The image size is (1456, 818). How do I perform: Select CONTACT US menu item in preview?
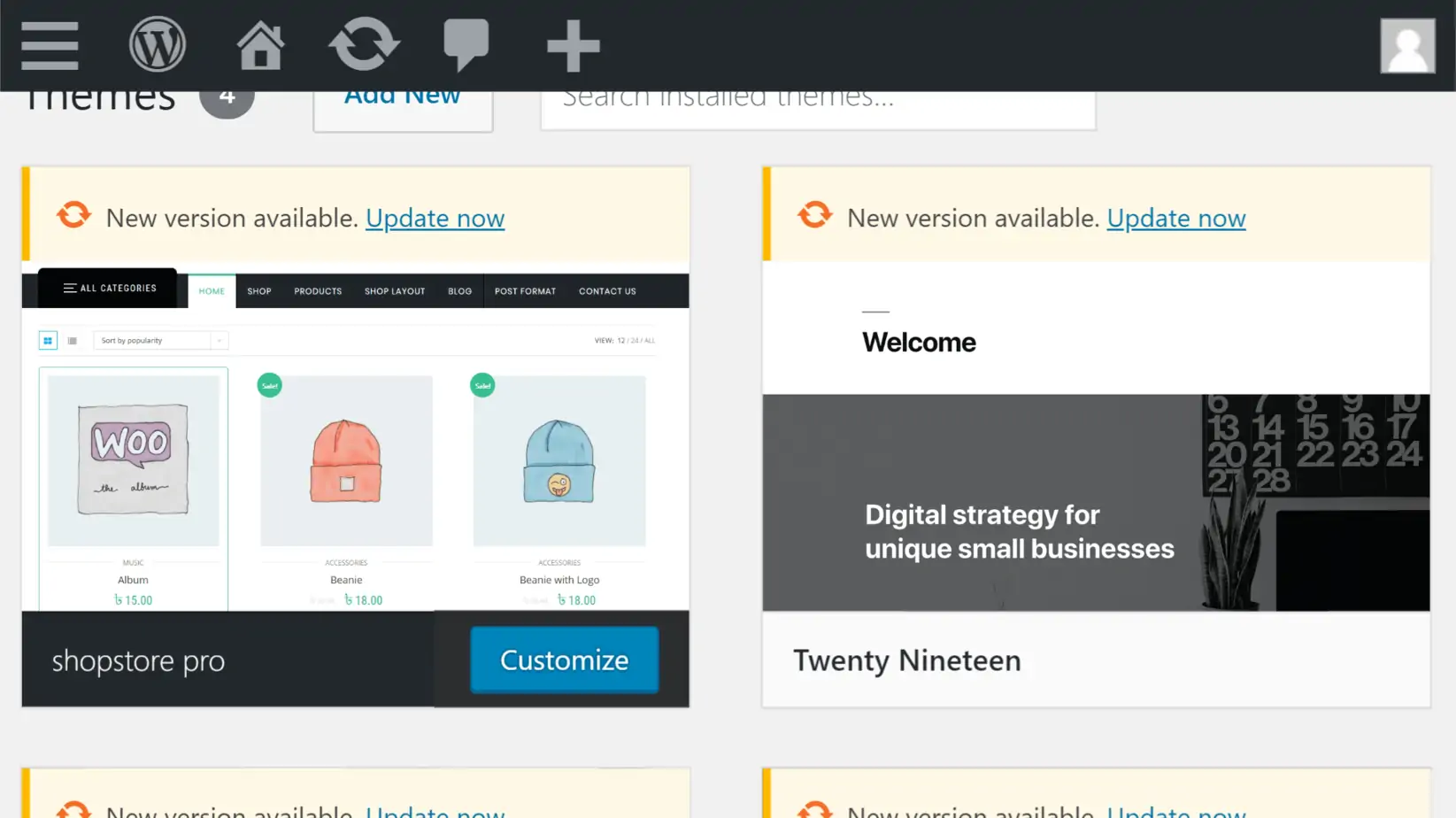pyautogui.click(x=607, y=291)
